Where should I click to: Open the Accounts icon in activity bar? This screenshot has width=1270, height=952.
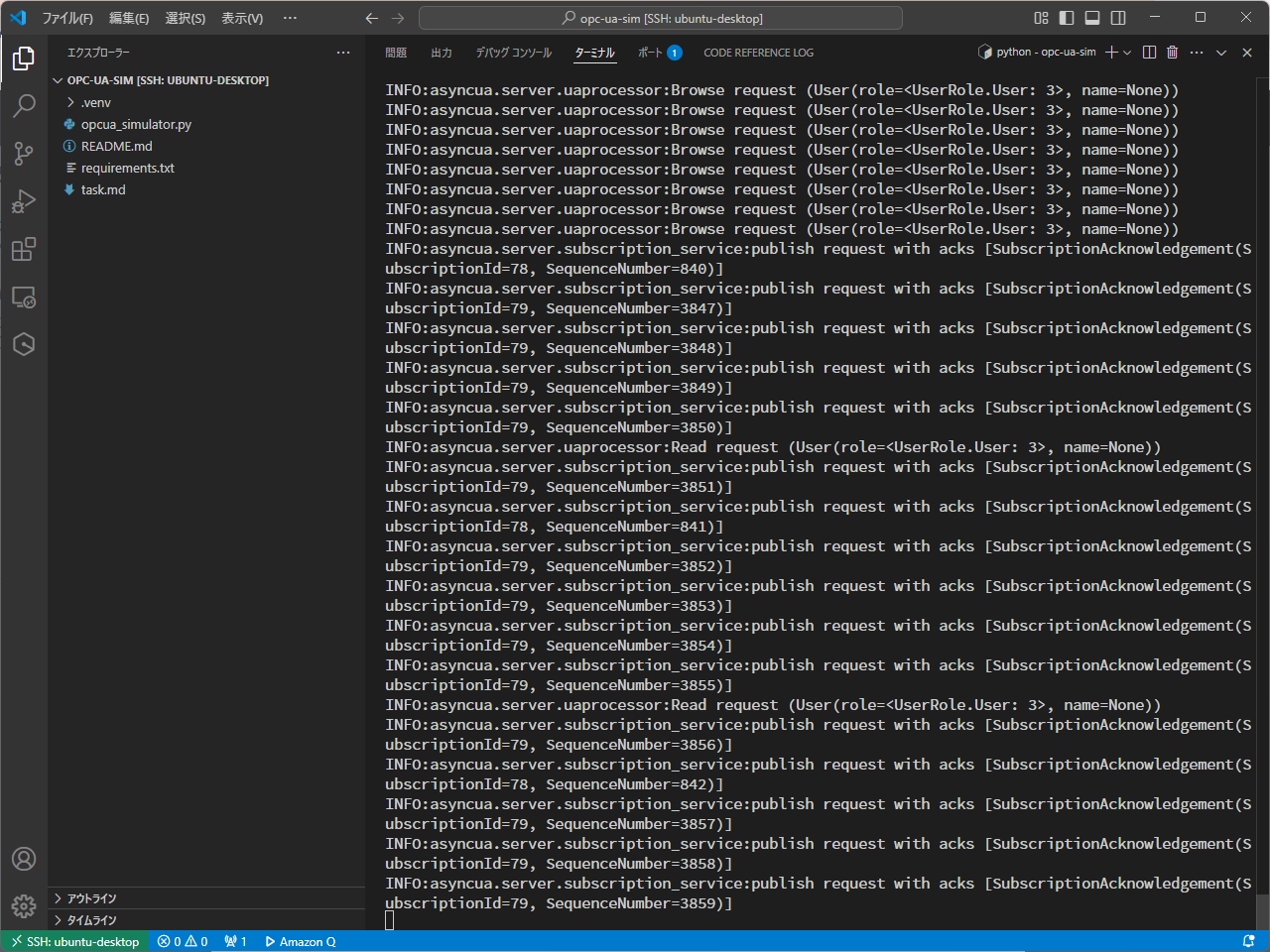click(x=24, y=859)
